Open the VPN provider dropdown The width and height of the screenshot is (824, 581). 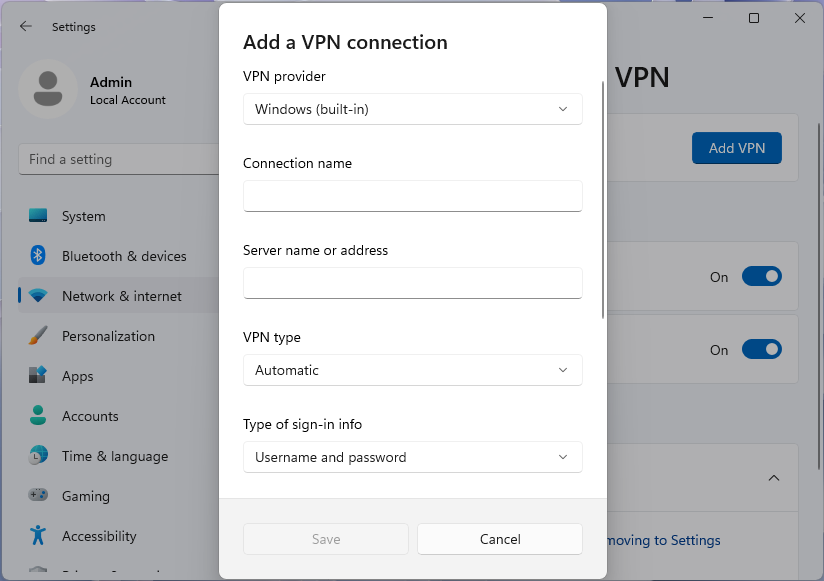412,109
